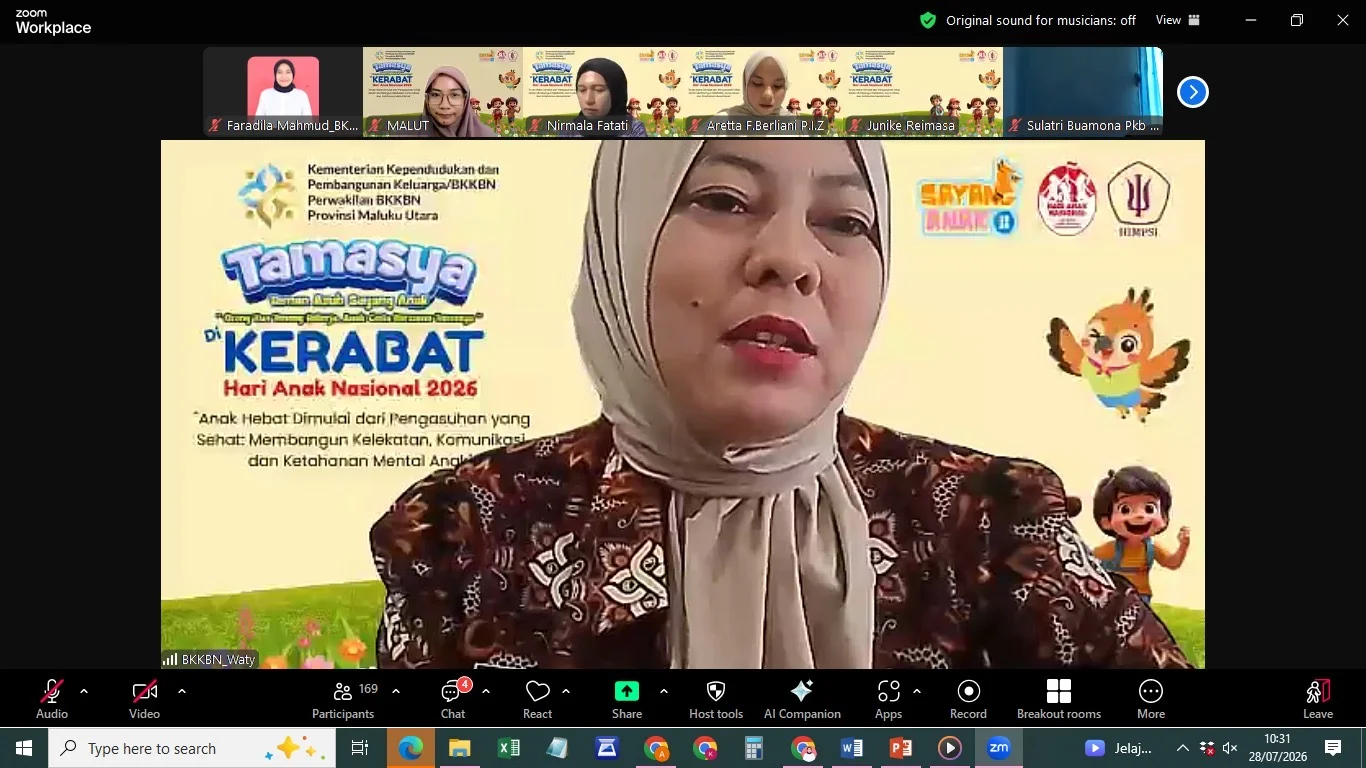This screenshot has height=768, width=1366.
Task: Open the Participants panel
Action: click(343, 699)
